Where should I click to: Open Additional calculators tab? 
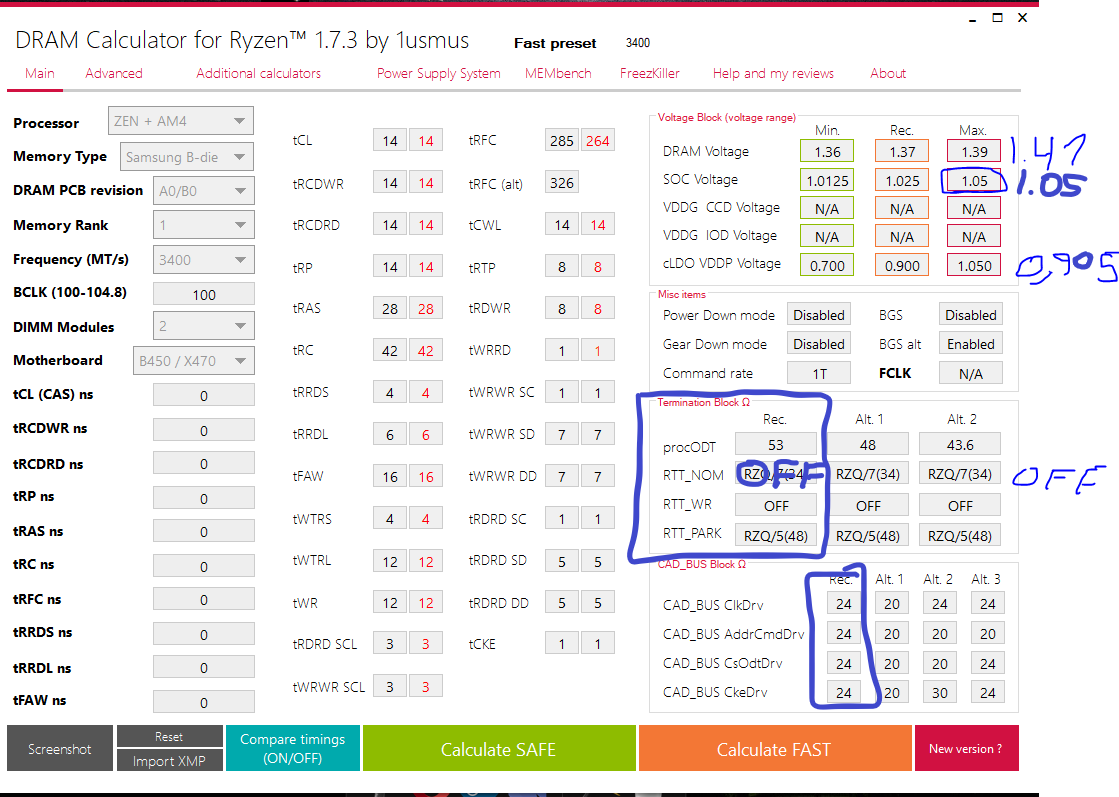tap(258, 73)
